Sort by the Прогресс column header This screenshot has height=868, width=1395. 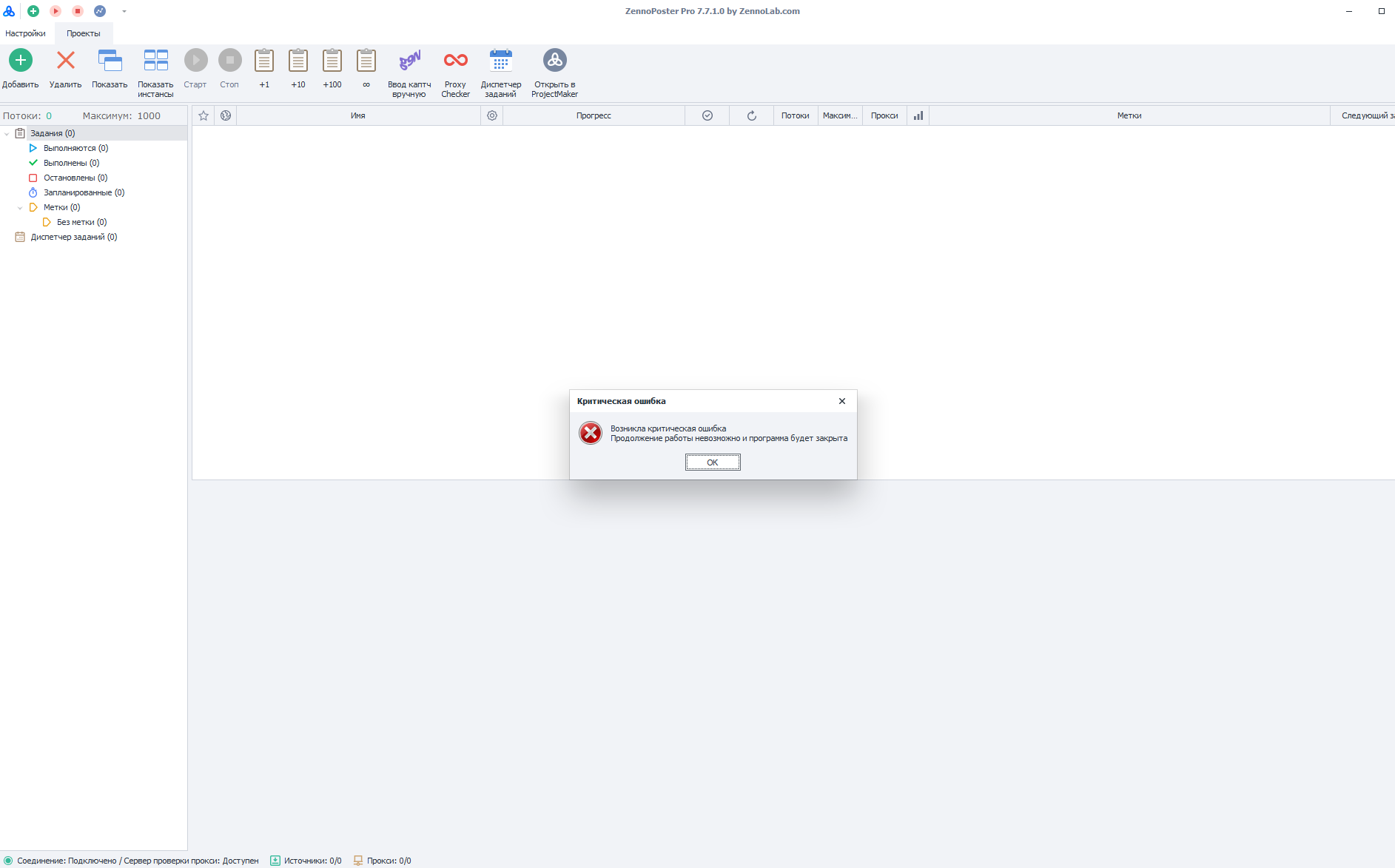594,115
